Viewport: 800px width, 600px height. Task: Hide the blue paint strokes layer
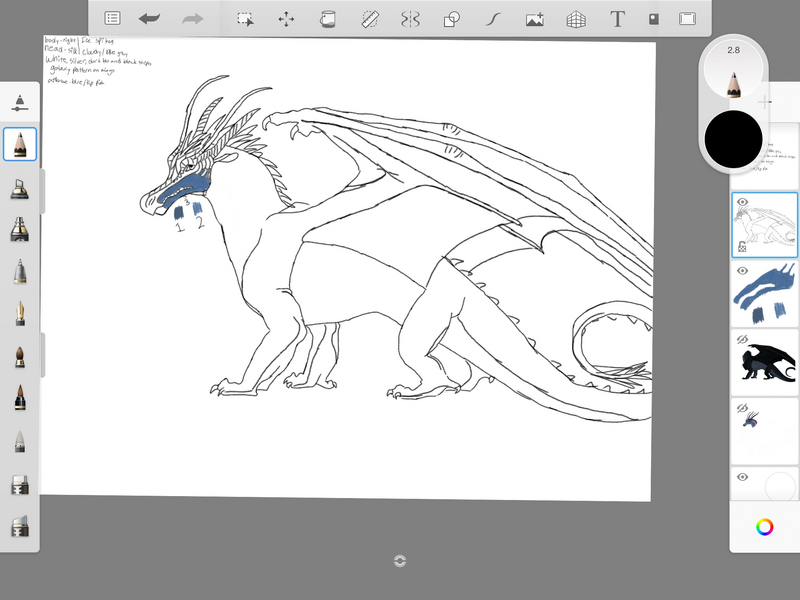coord(743,271)
